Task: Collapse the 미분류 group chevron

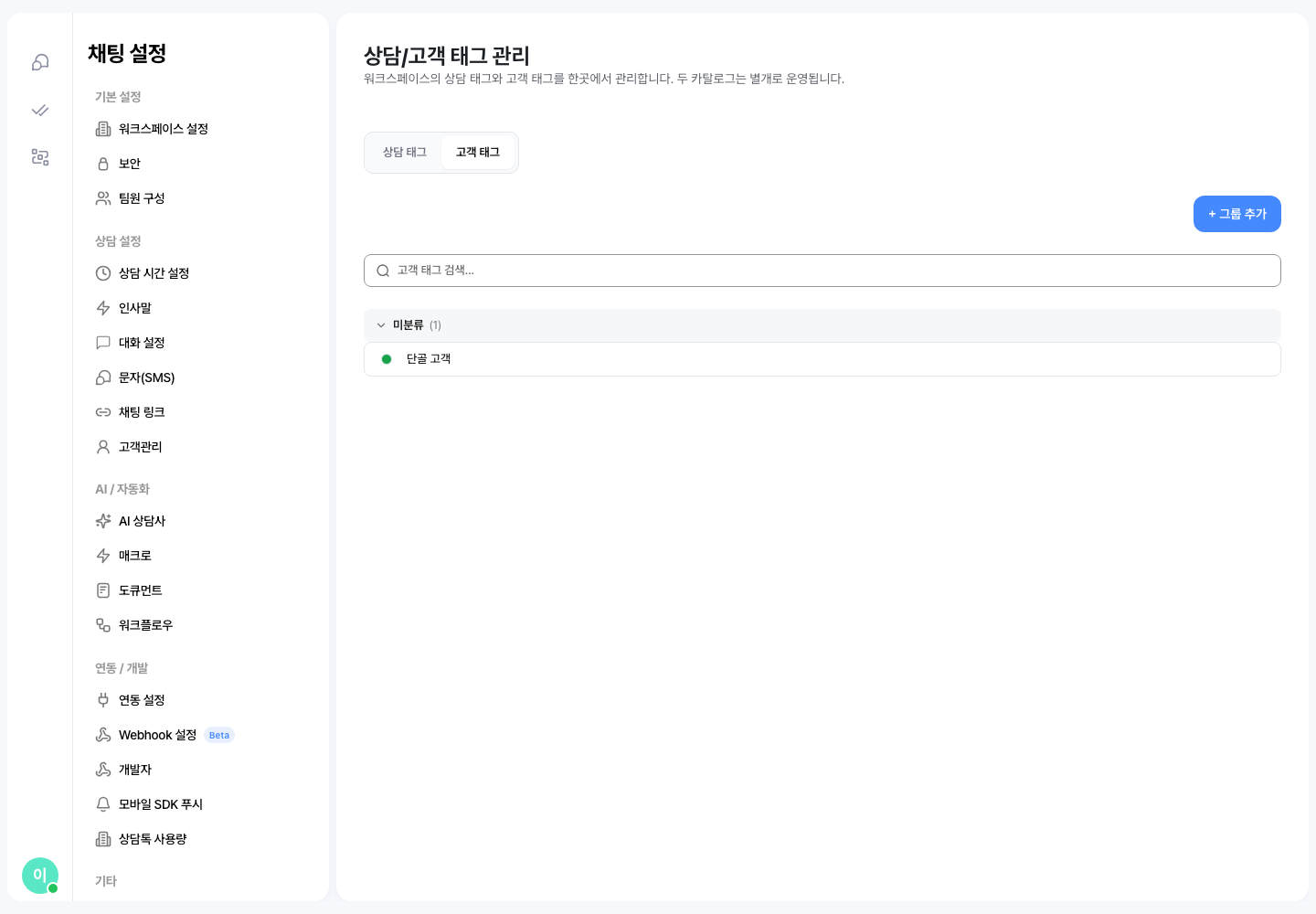Action: click(x=381, y=325)
